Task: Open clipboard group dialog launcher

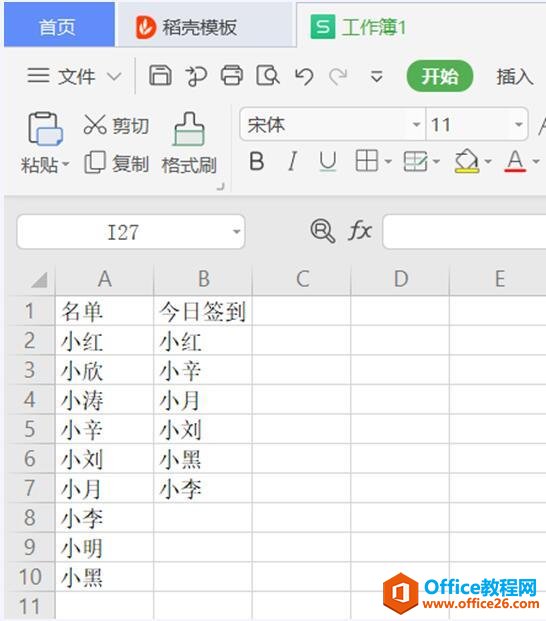Action: tap(221, 186)
